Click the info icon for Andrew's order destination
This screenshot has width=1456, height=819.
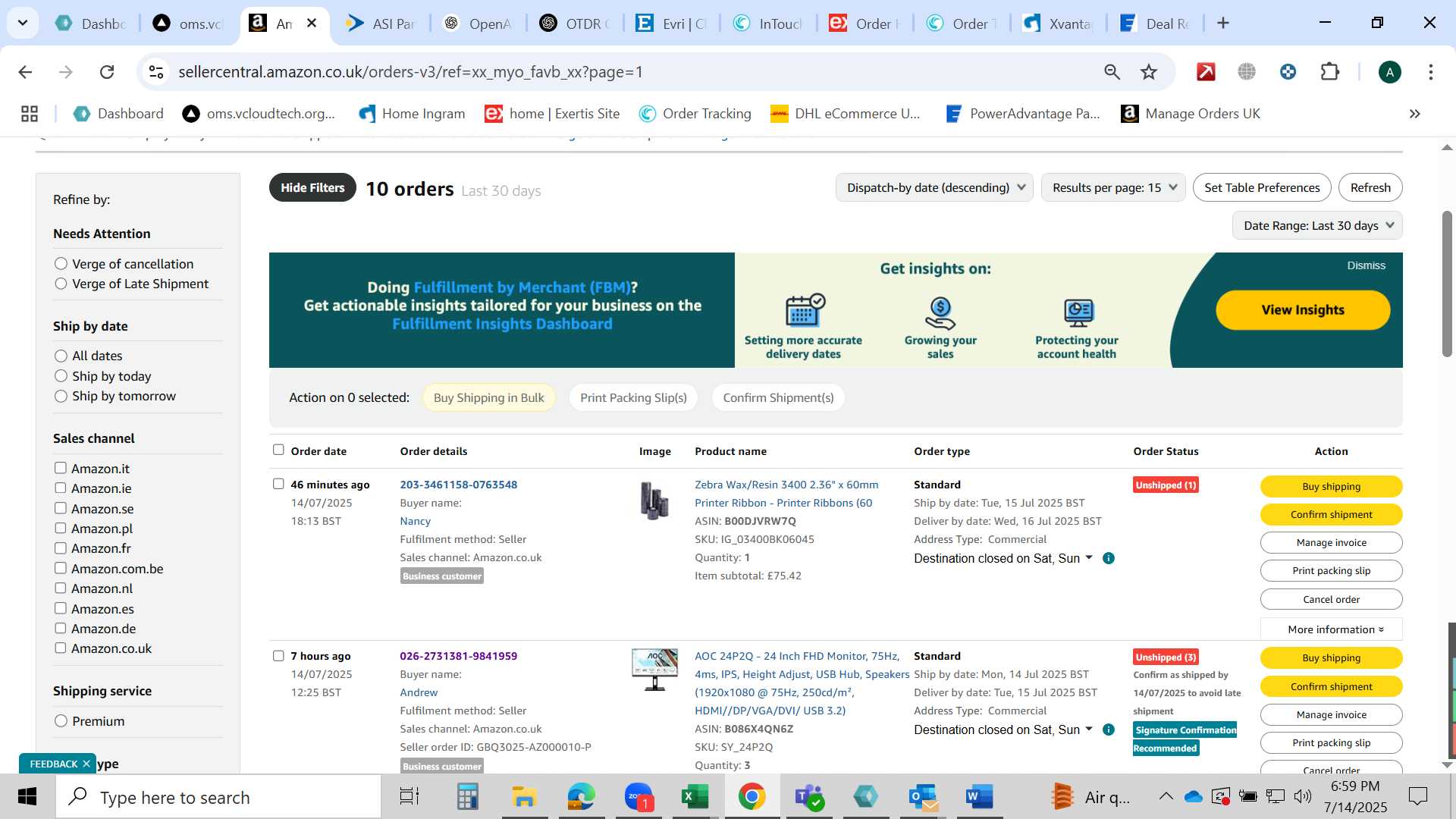[1108, 730]
